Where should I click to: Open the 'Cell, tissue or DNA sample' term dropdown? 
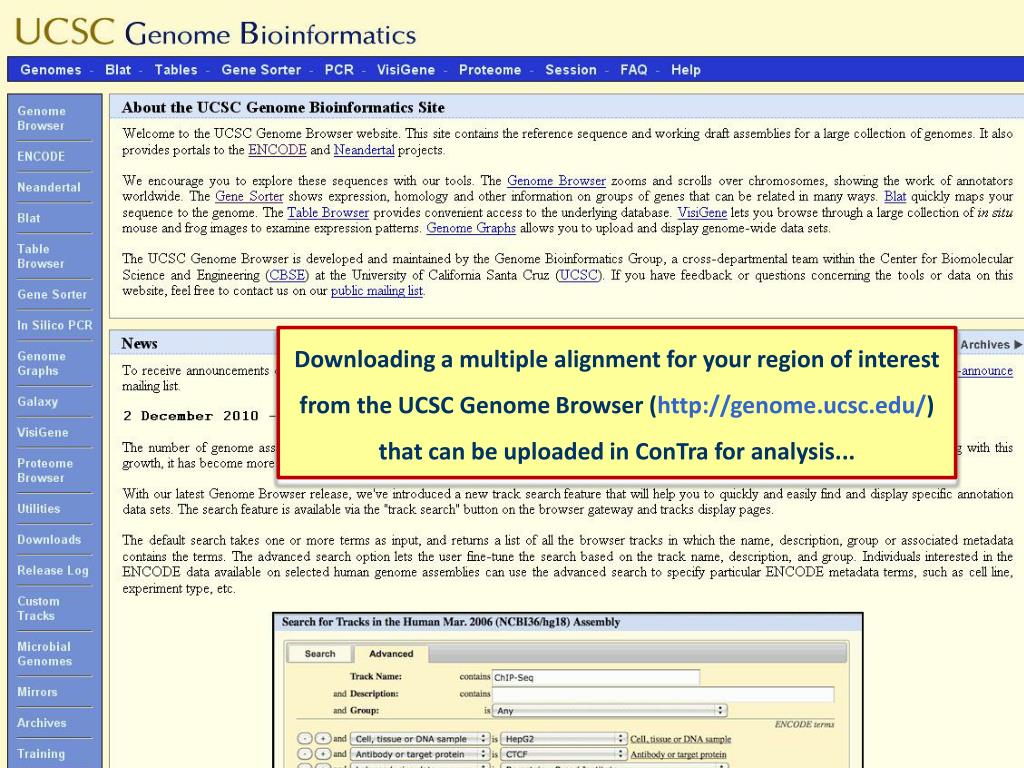420,739
